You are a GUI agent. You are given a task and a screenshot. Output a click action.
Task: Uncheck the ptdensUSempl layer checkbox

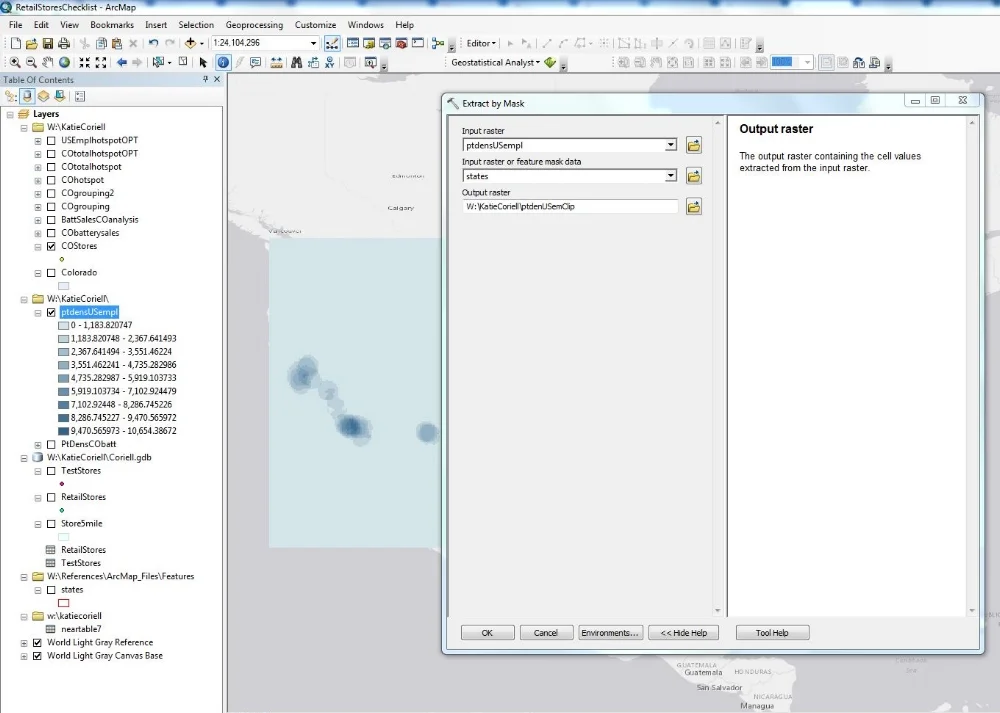[51, 312]
